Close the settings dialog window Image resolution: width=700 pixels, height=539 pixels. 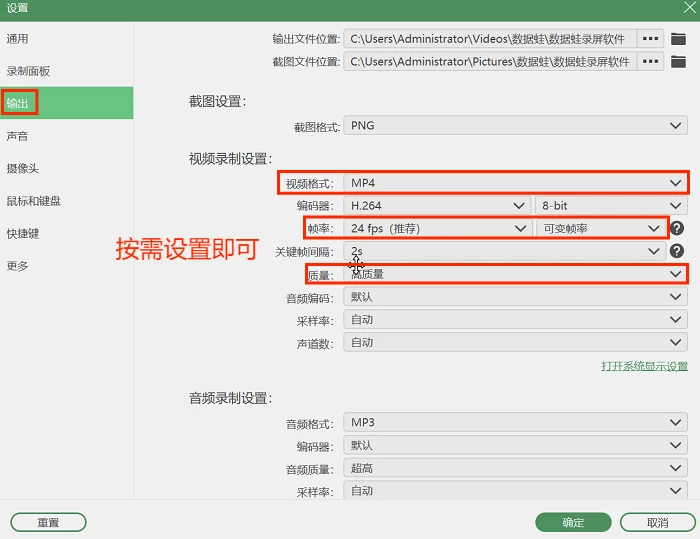click(x=690, y=7)
